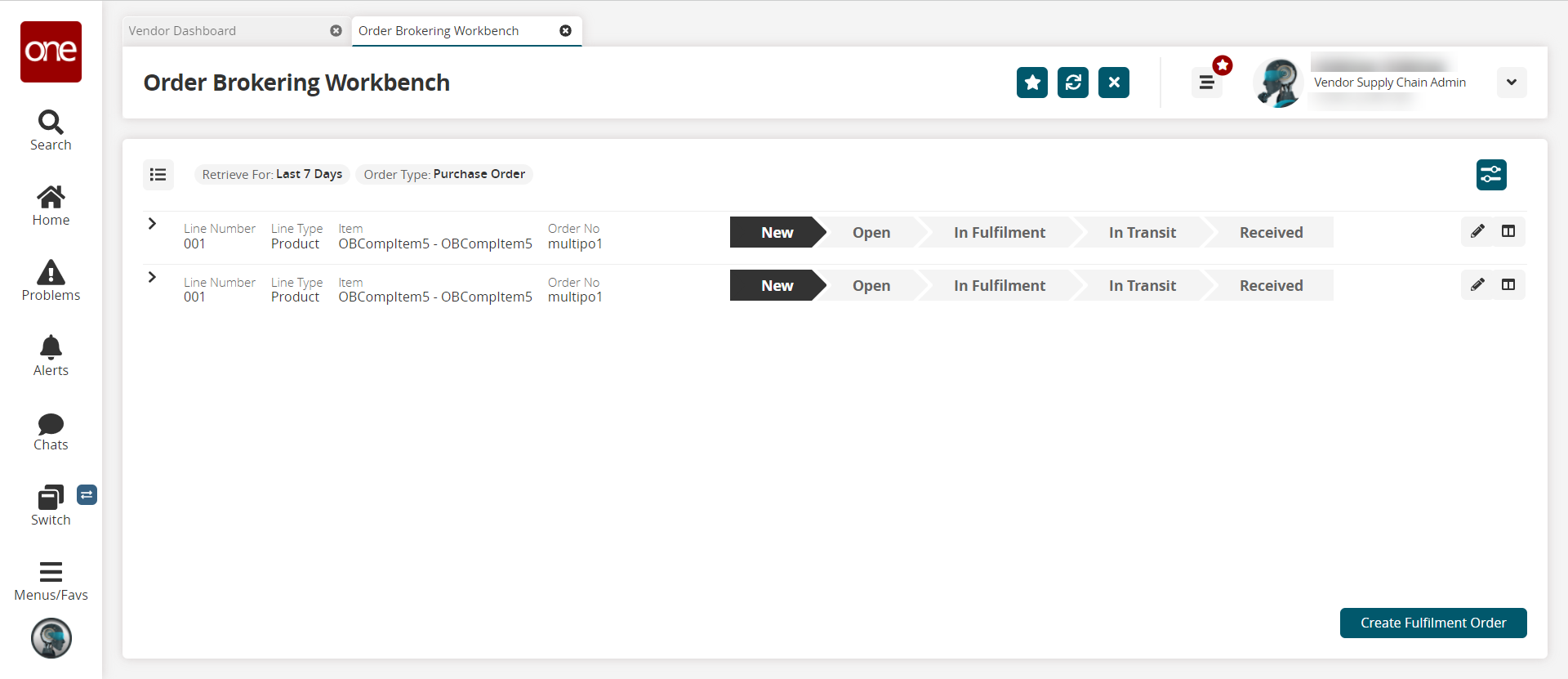
Task: Click the blue swap arrows badge
Action: [87, 494]
